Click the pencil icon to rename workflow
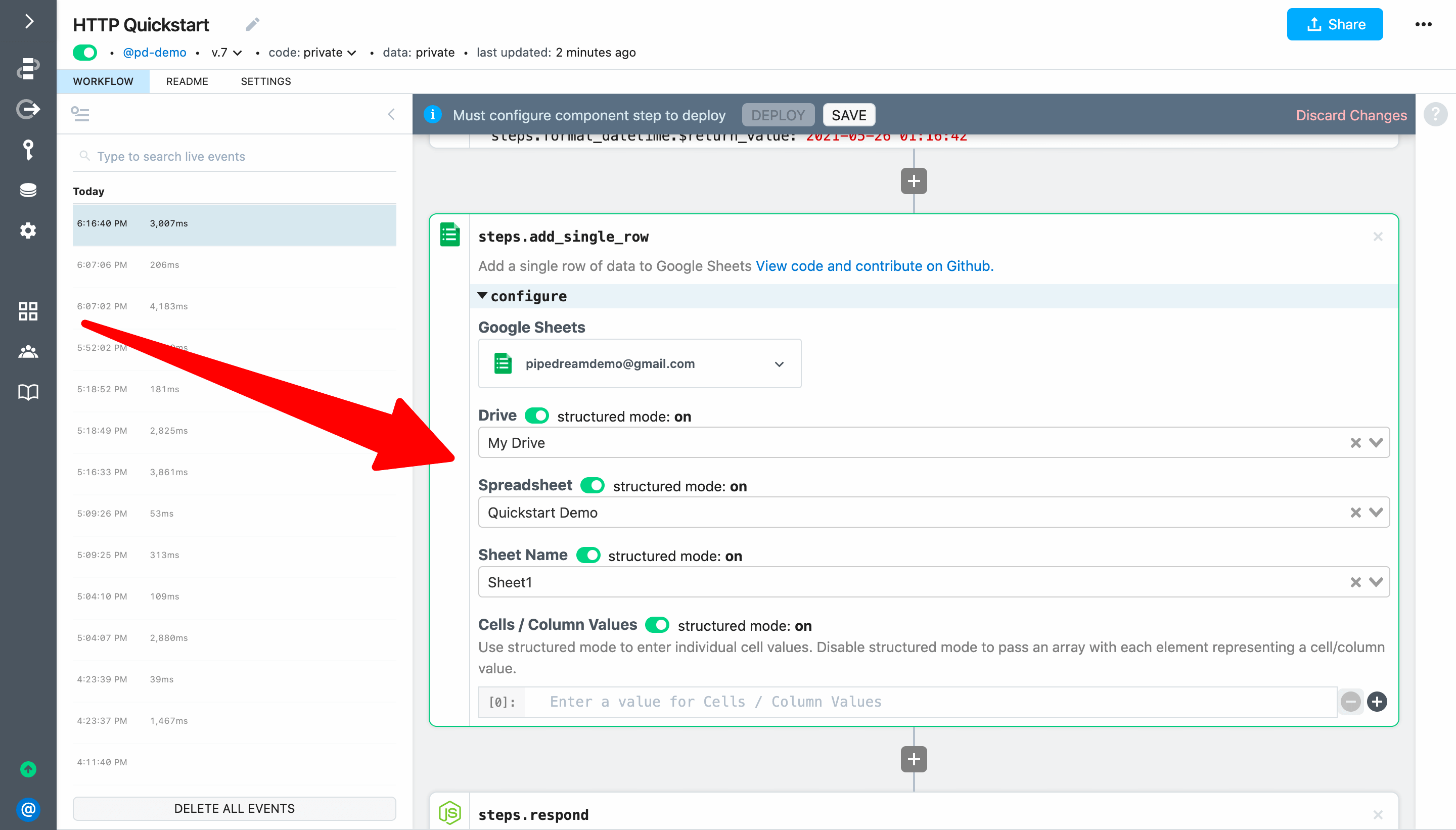 [x=253, y=24]
